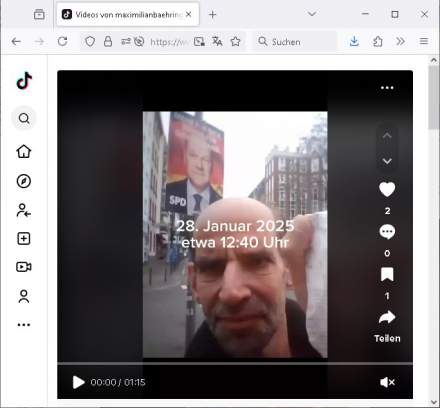This screenshot has height=408, width=440.
Task: Like the video with heart icon
Action: coord(387,189)
